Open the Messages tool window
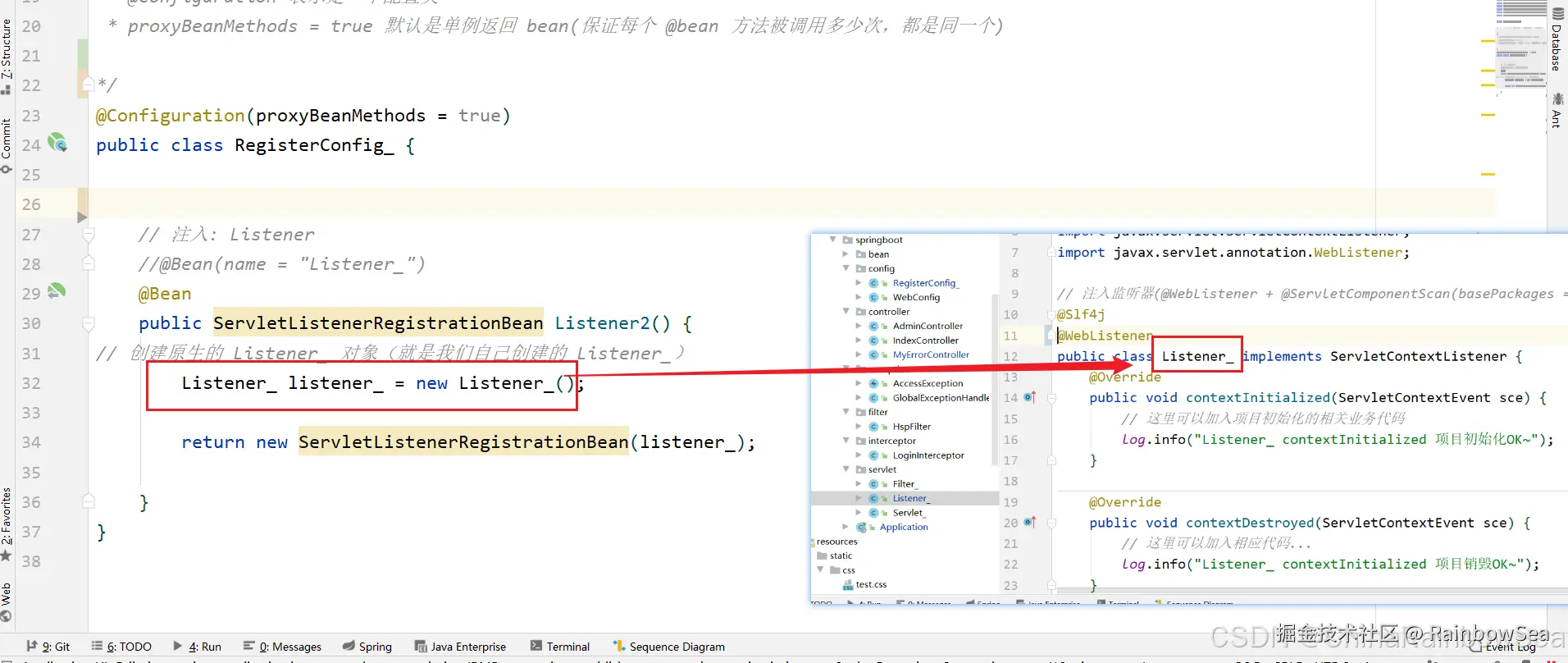Screen dimensions: 1568x663 [283, 646]
